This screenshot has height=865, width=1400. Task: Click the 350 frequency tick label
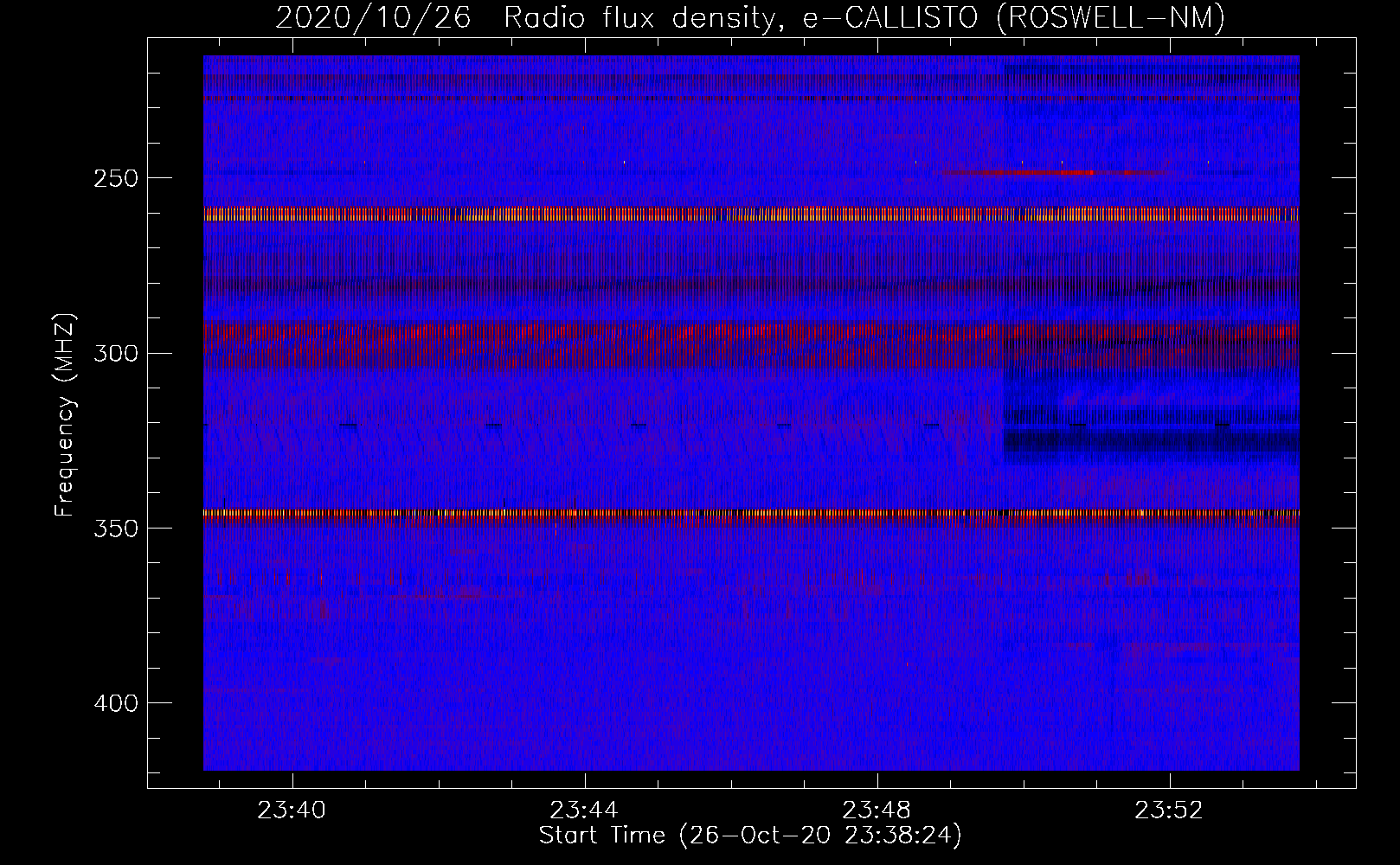coord(116,529)
